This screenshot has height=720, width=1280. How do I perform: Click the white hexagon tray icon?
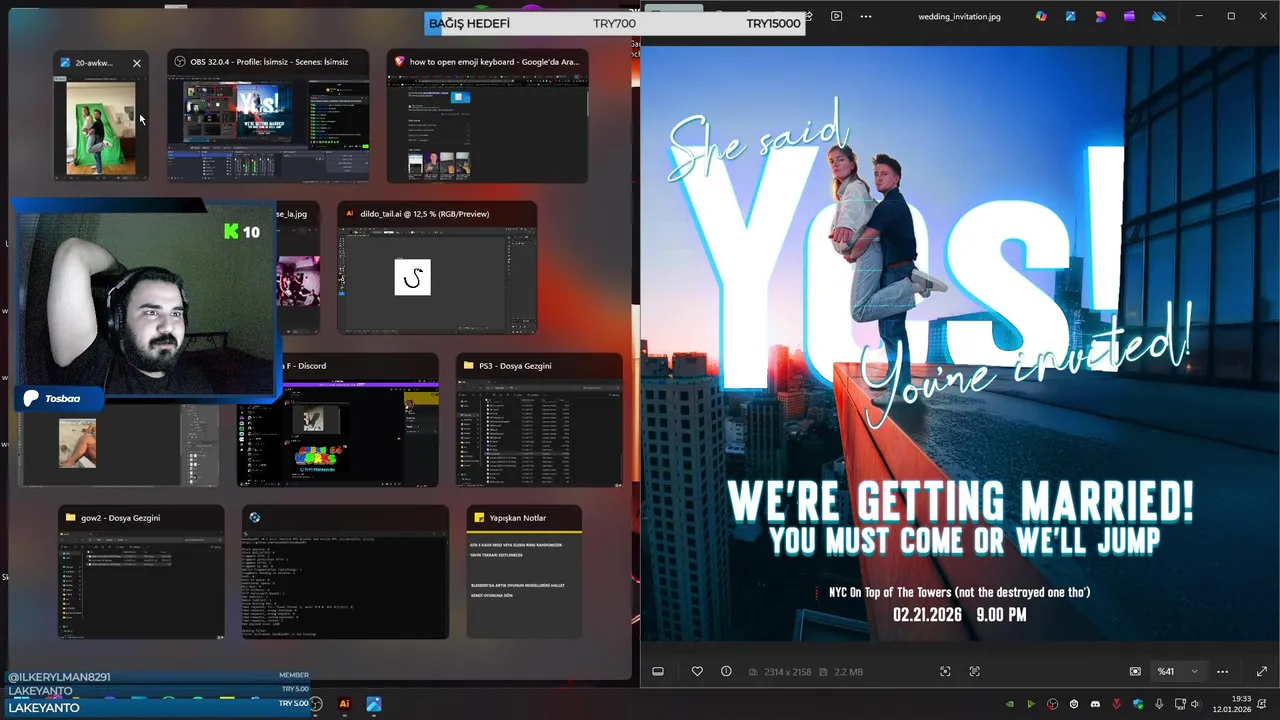[x=1074, y=704]
